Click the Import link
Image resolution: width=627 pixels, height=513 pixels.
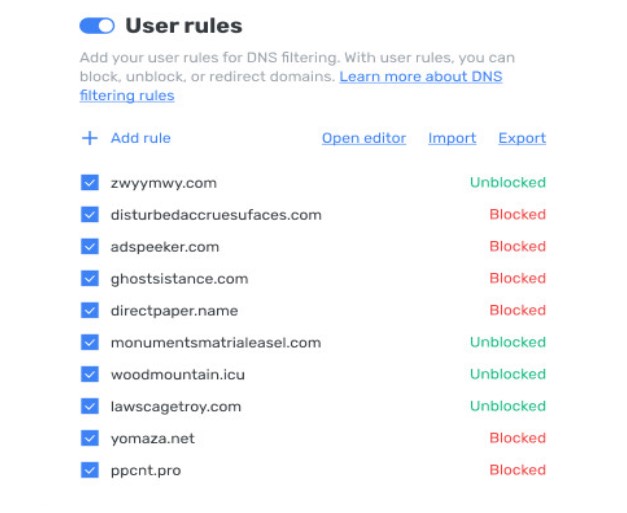tap(452, 138)
